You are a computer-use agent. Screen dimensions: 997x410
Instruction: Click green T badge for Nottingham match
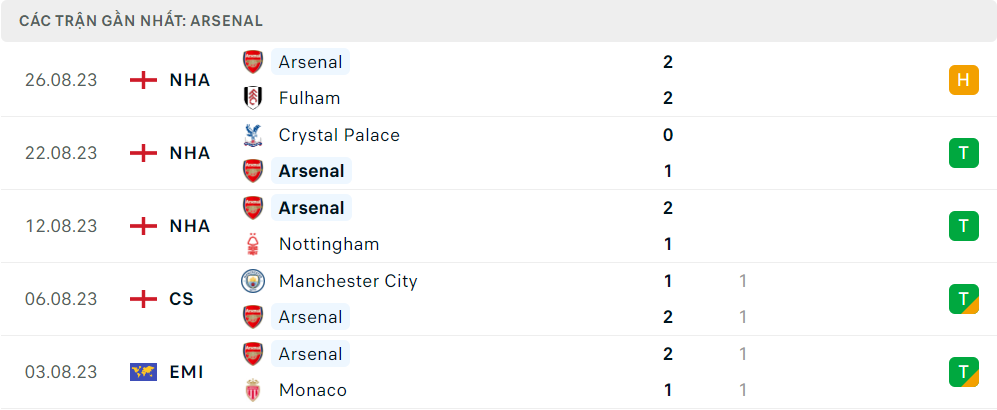pyautogui.click(x=964, y=226)
